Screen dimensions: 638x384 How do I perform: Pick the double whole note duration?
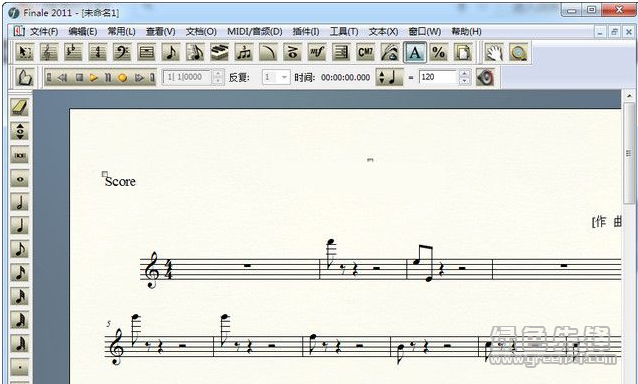20,155
